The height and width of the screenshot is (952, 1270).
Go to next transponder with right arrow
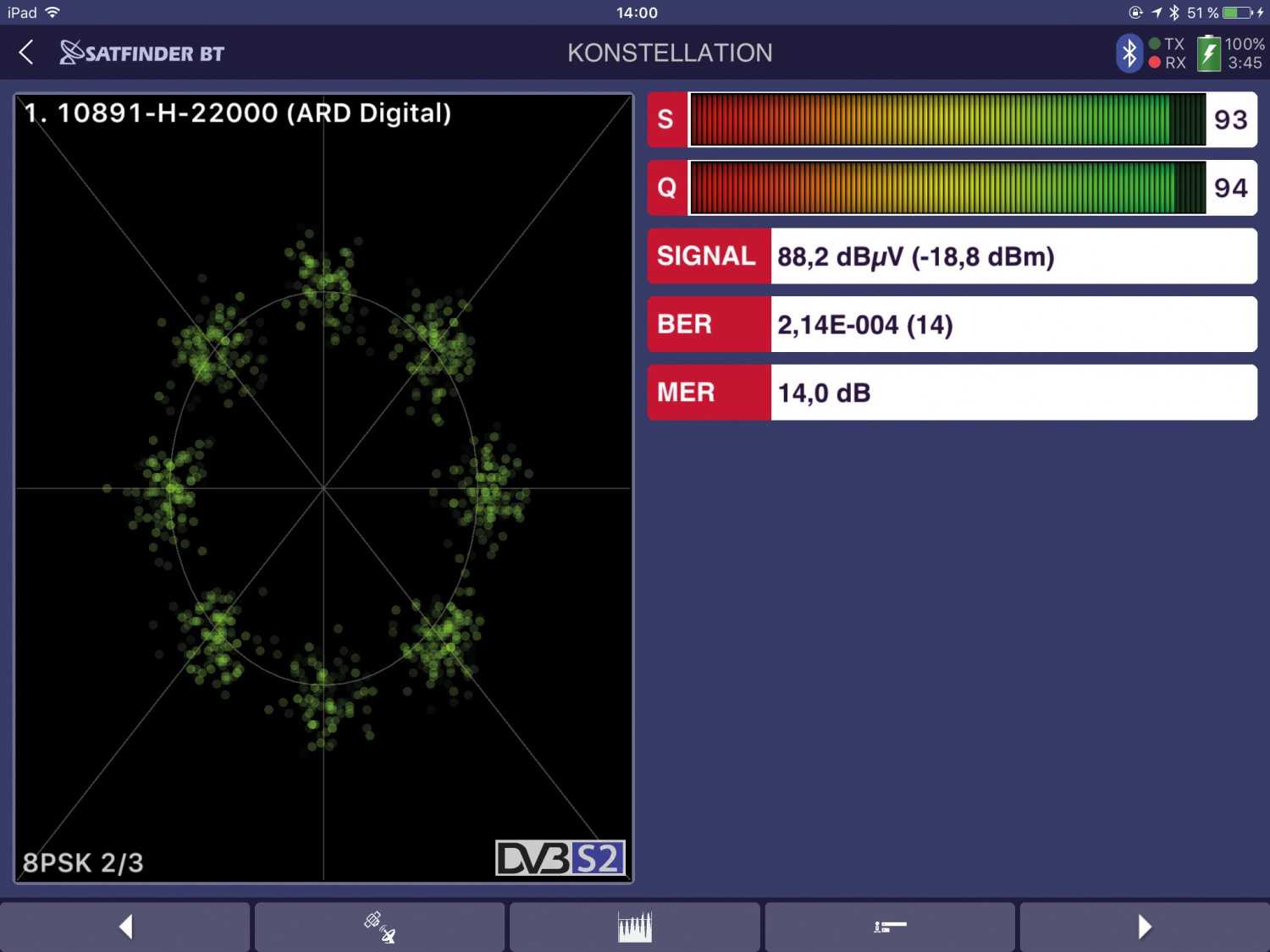pyautogui.click(x=1145, y=927)
